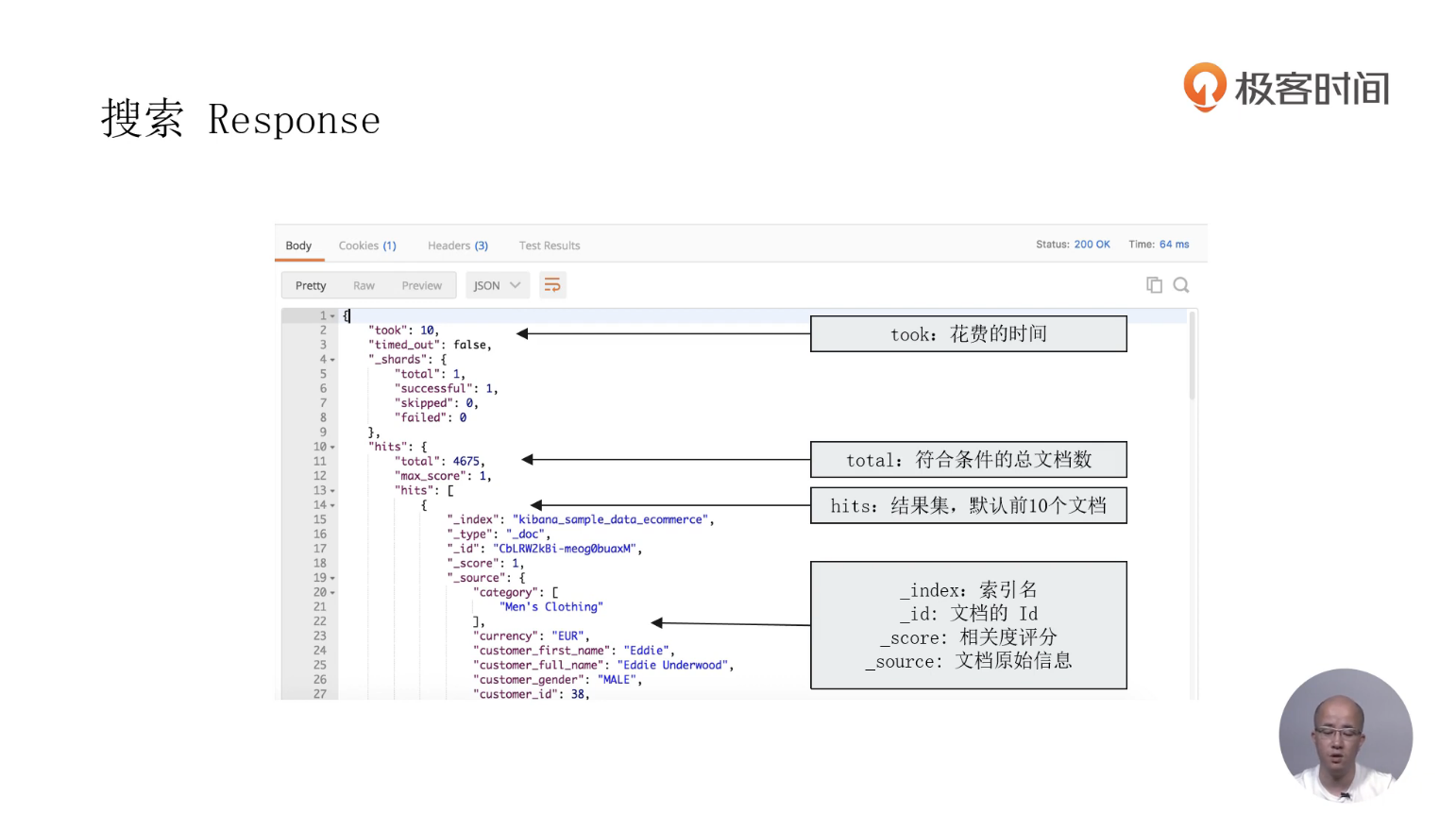Collapse the _source object at line 19
The image size is (1456, 831).
332,578
